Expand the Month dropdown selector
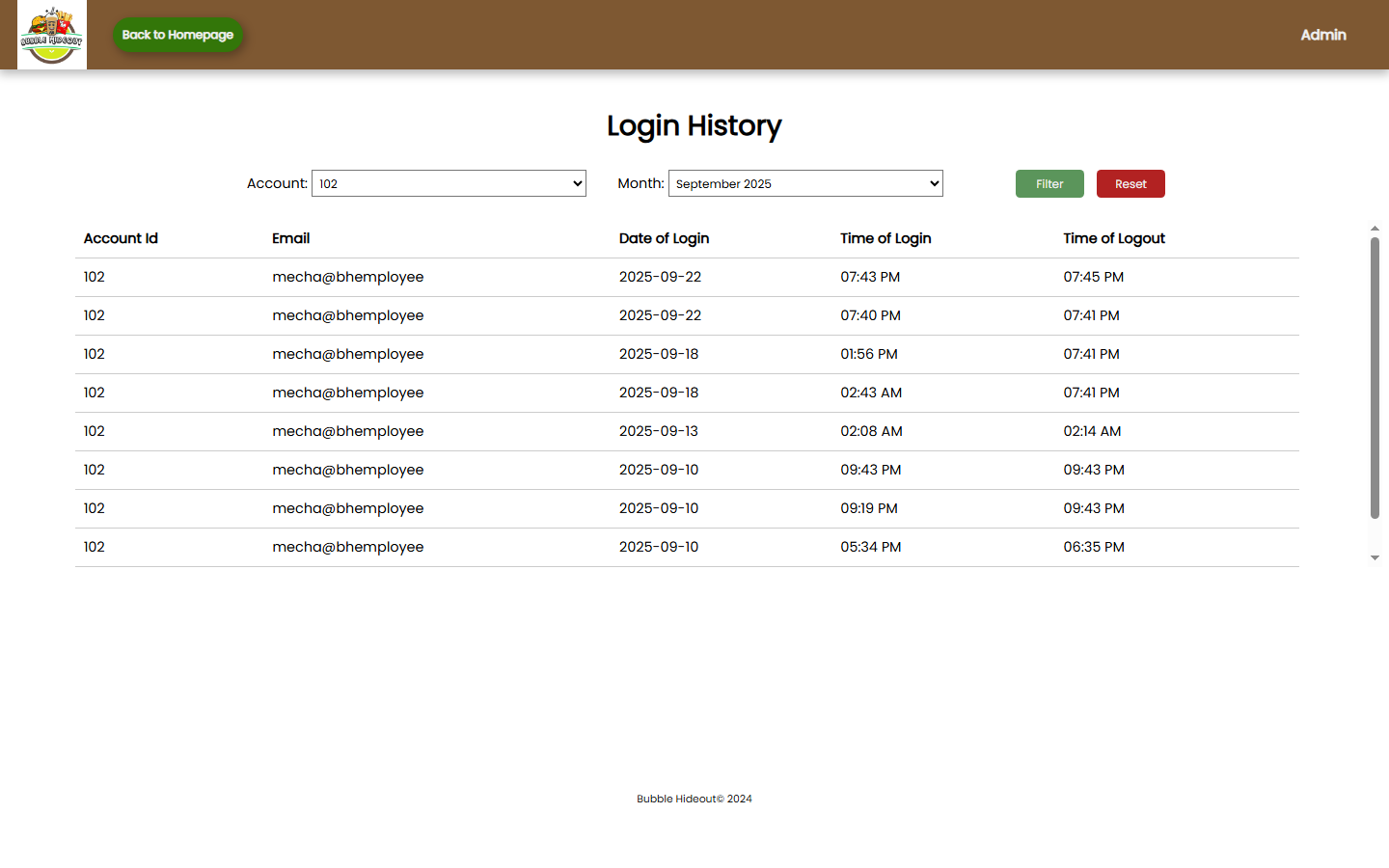The image size is (1389, 868). click(x=805, y=183)
